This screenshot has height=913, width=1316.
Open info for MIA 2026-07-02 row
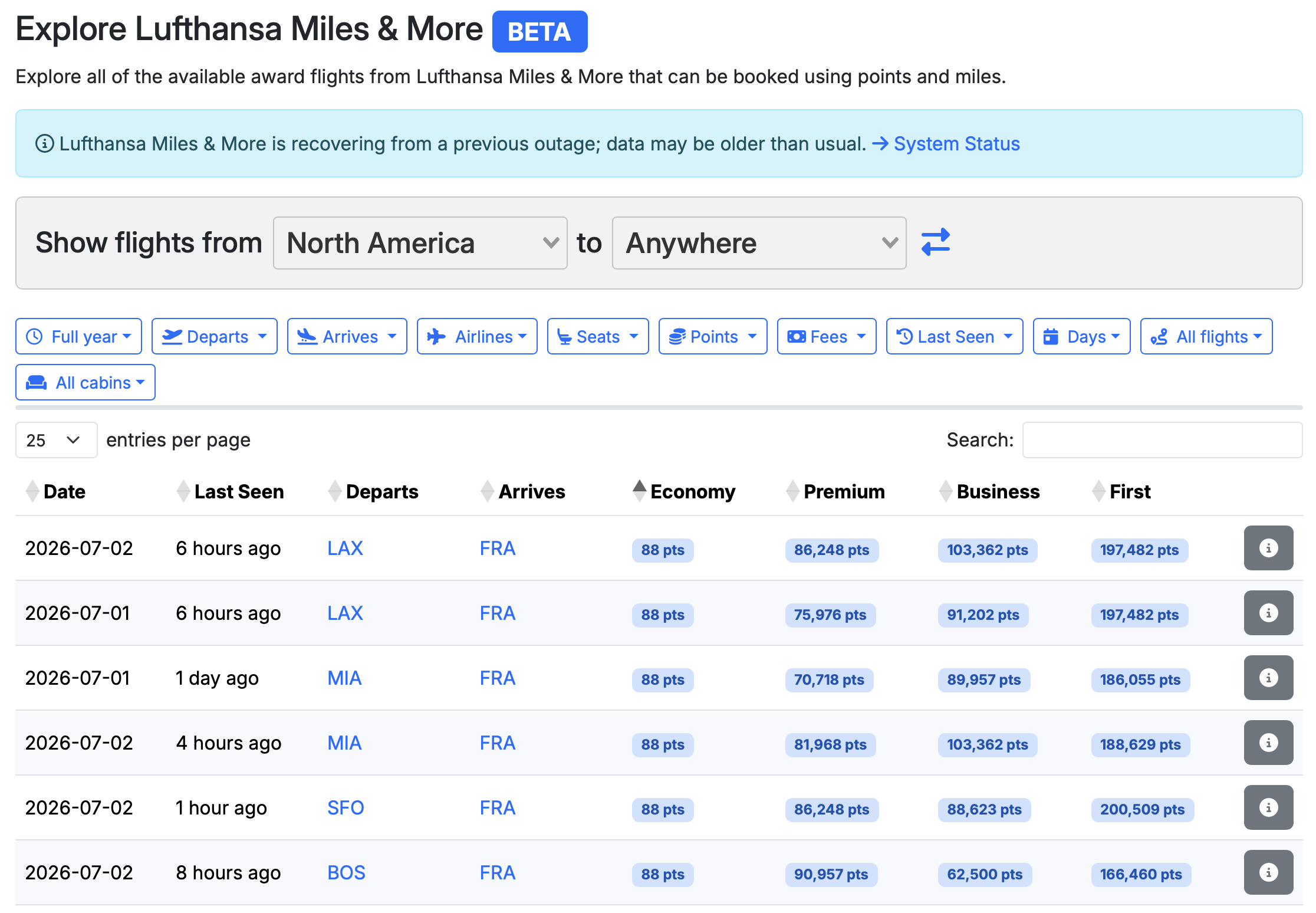pos(1268,743)
